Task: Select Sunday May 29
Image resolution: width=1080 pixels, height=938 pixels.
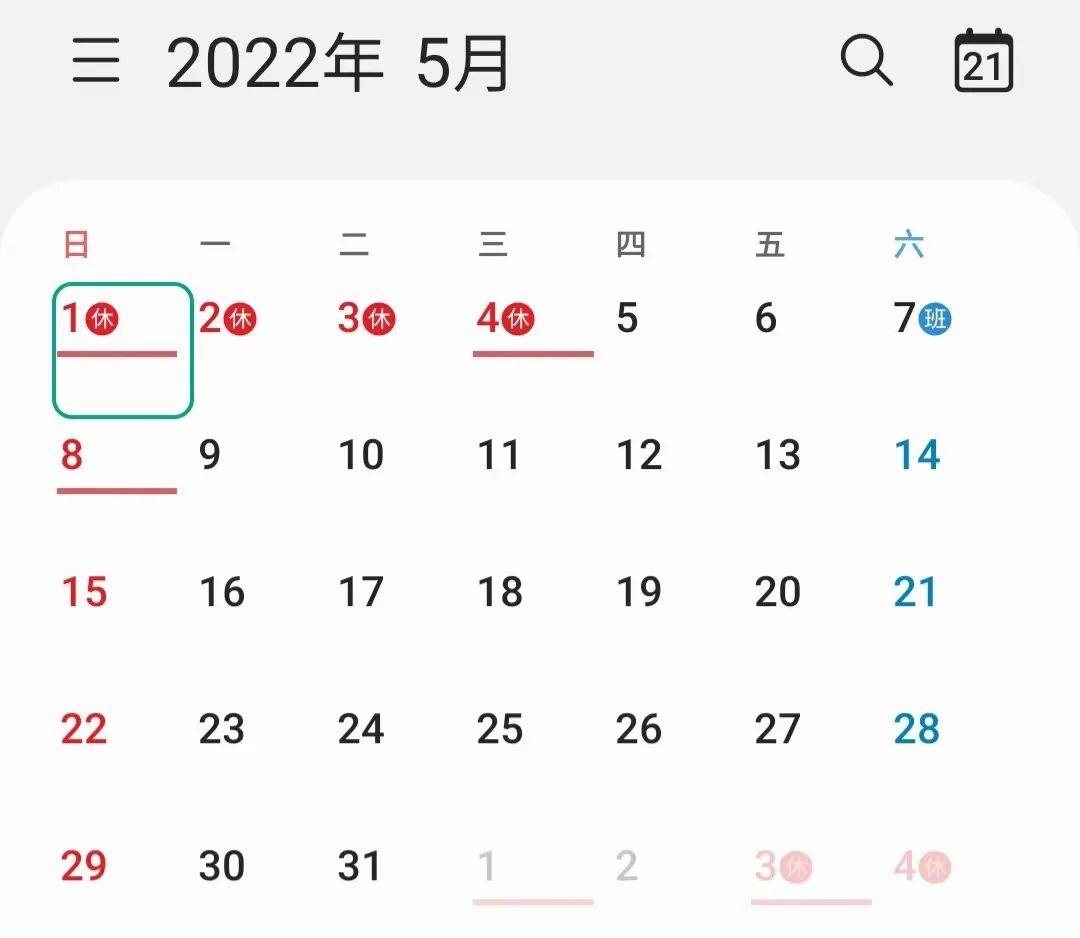Action: [83, 867]
